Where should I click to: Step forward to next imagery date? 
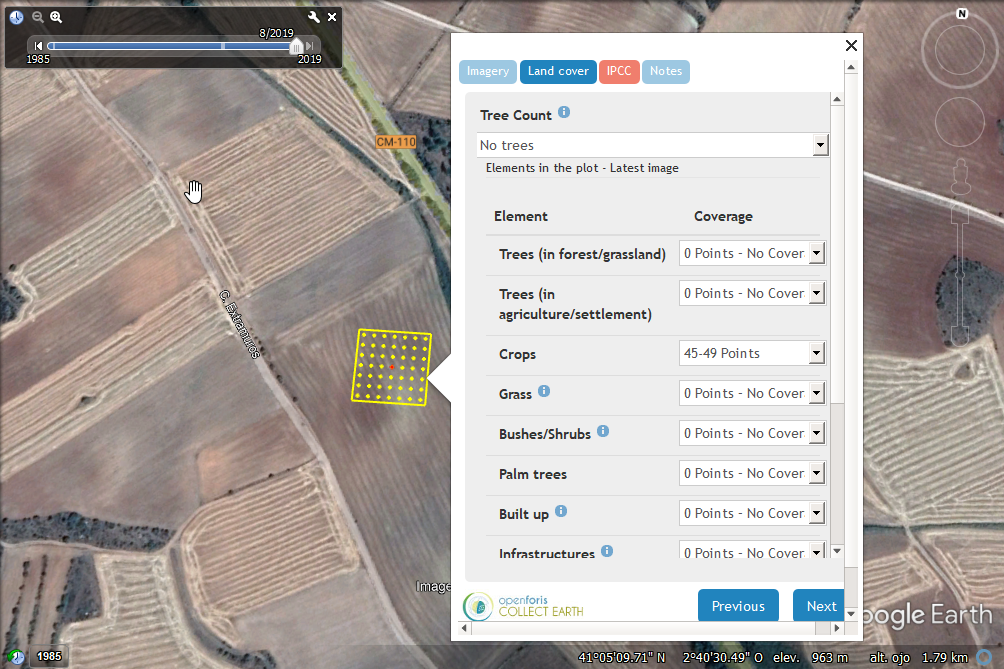[x=309, y=45]
